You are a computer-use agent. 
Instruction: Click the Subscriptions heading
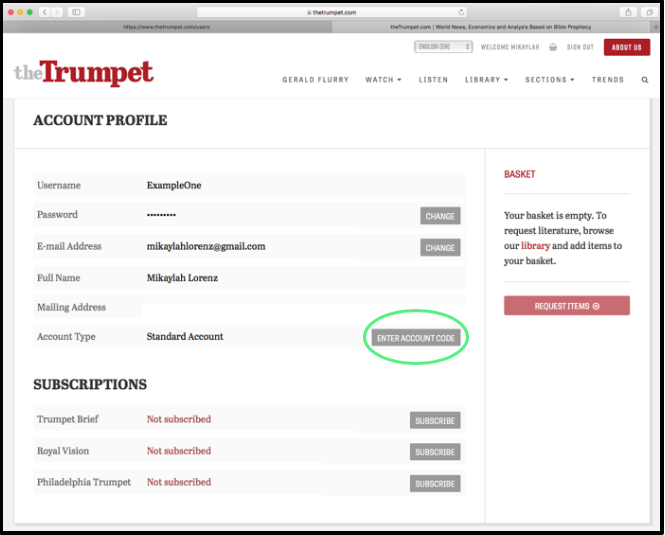pos(90,384)
